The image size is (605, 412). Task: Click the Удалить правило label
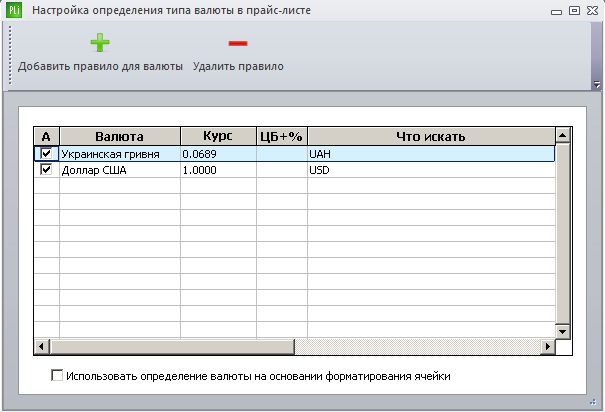coord(238,66)
